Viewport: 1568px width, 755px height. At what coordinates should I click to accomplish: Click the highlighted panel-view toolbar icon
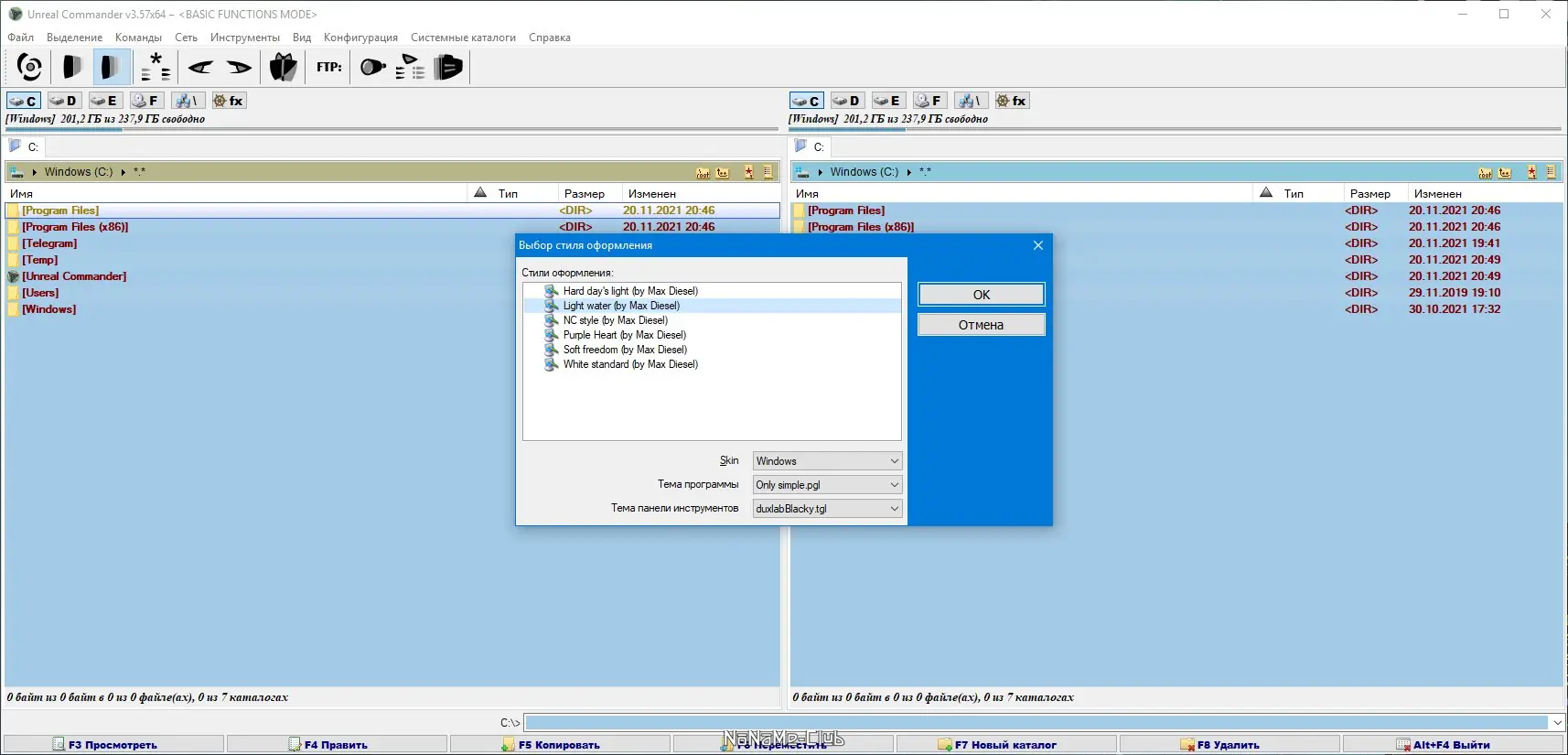(x=111, y=67)
